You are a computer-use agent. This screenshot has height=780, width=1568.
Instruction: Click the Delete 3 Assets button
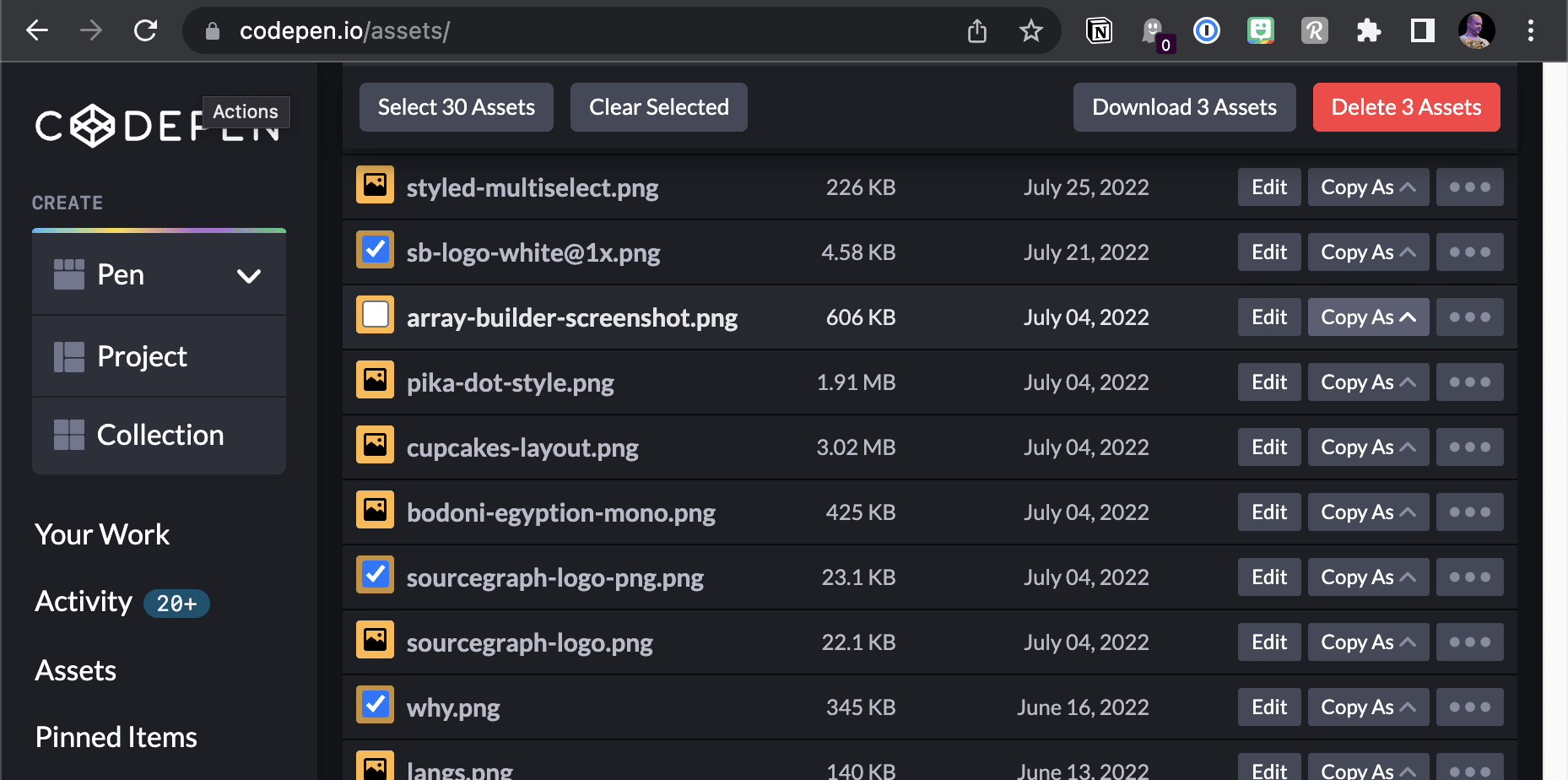1406,107
